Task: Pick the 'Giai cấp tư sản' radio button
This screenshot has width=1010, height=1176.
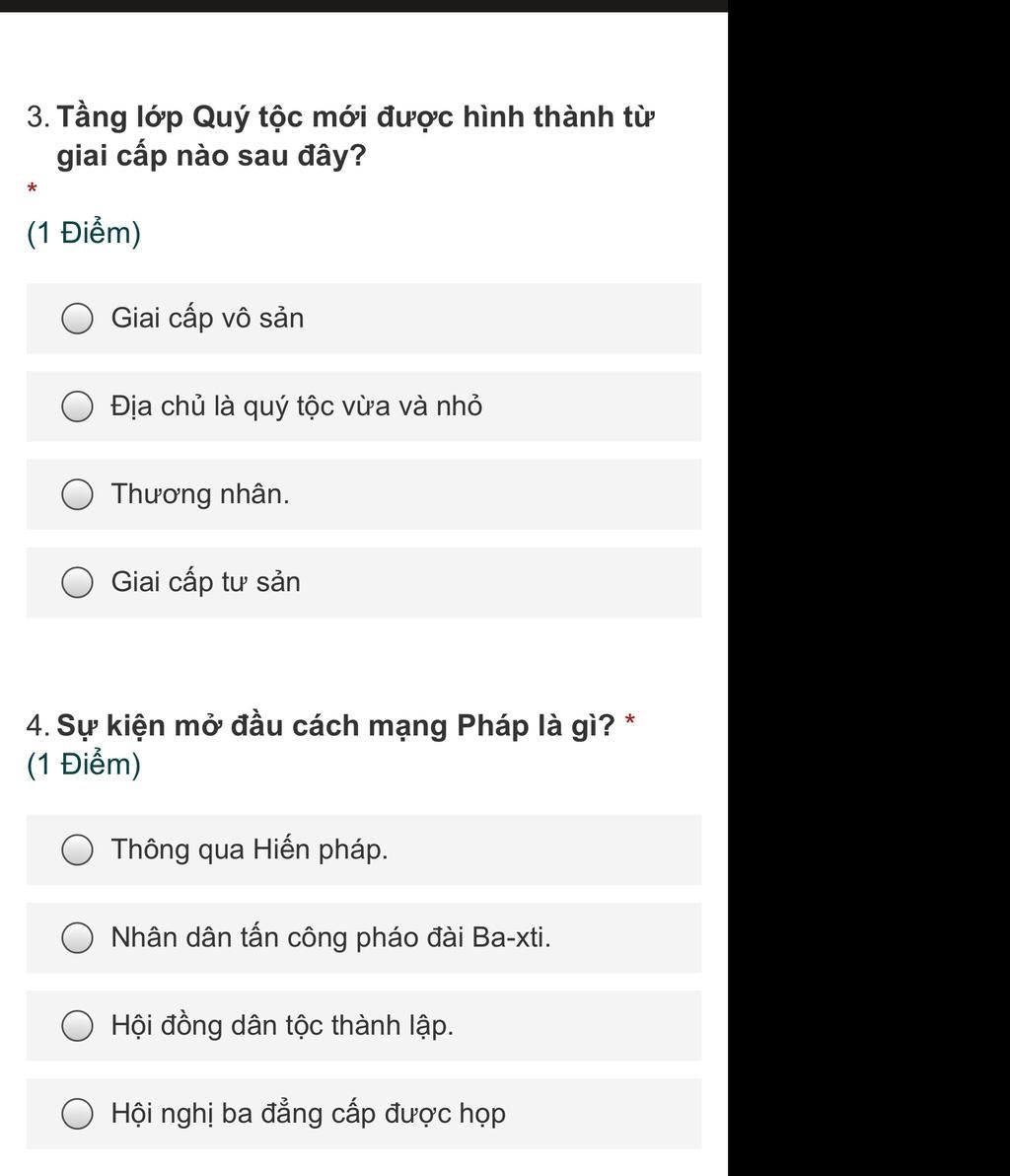Action: (x=77, y=583)
